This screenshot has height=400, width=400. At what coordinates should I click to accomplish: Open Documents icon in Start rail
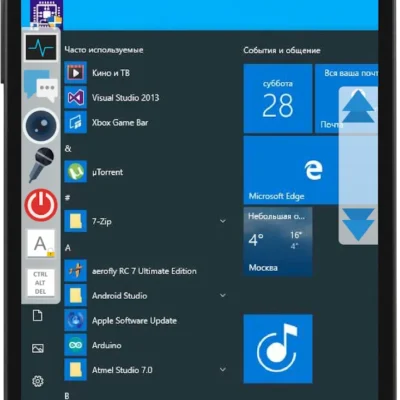click(x=38, y=315)
